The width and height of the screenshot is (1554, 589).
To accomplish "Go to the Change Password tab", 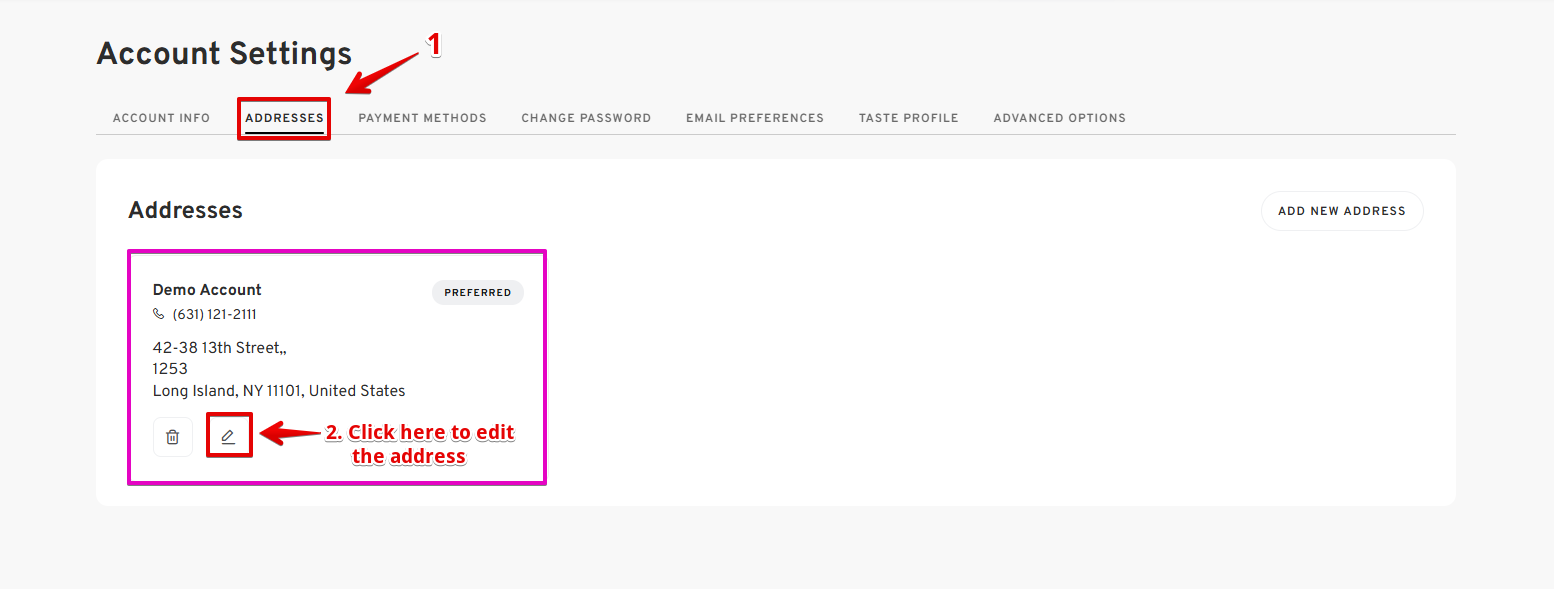I will pos(586,118).
